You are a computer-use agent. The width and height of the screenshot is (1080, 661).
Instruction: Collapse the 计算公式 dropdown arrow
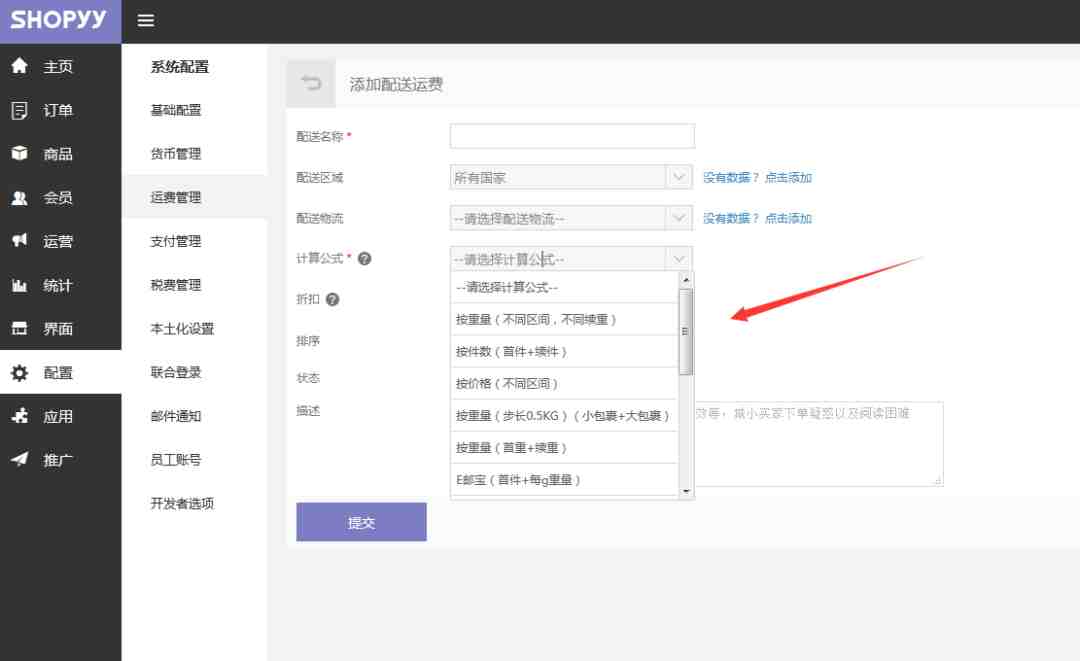click(x=679, y=259)
